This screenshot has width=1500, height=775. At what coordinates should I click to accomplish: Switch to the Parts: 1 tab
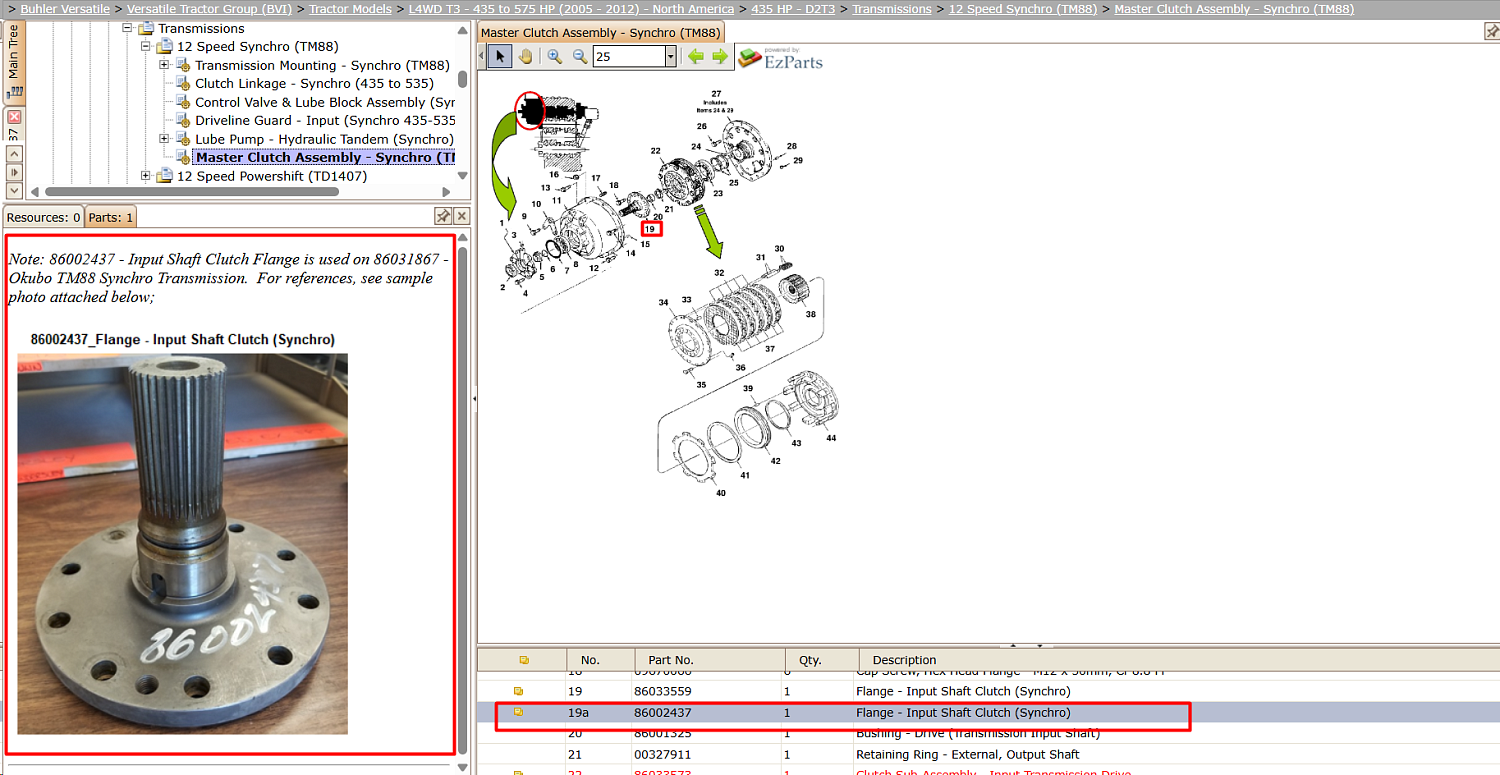click(110, 217)
